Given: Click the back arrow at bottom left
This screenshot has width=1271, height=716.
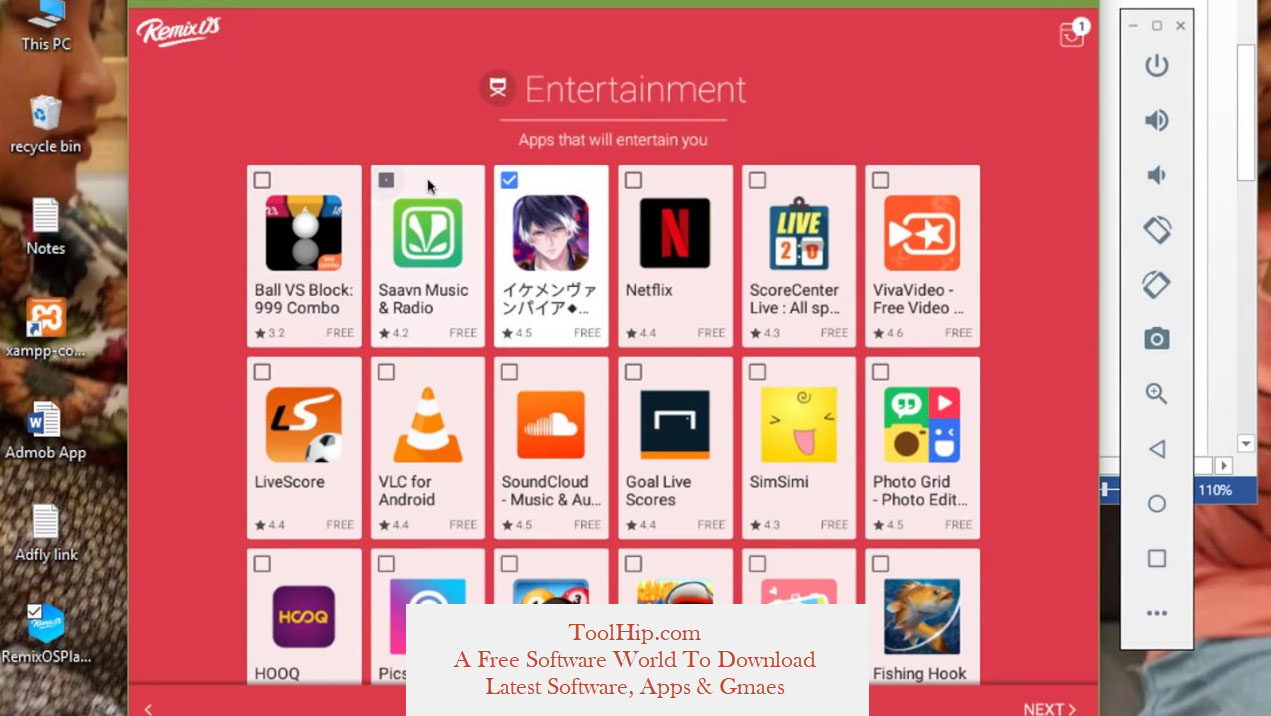Looking at the screenshot, I should (148, 708).
